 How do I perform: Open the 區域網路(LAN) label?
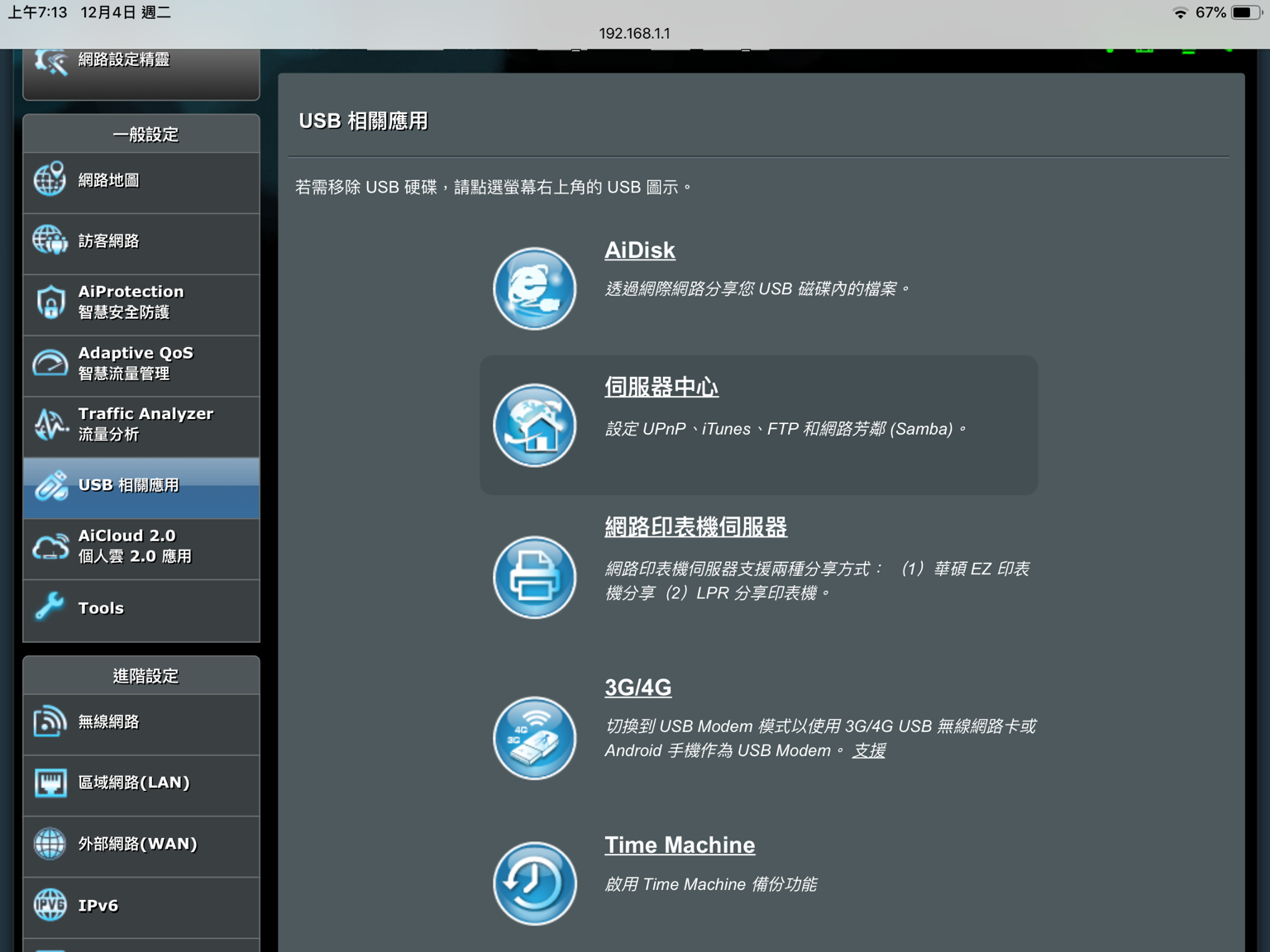click(134, 783)
